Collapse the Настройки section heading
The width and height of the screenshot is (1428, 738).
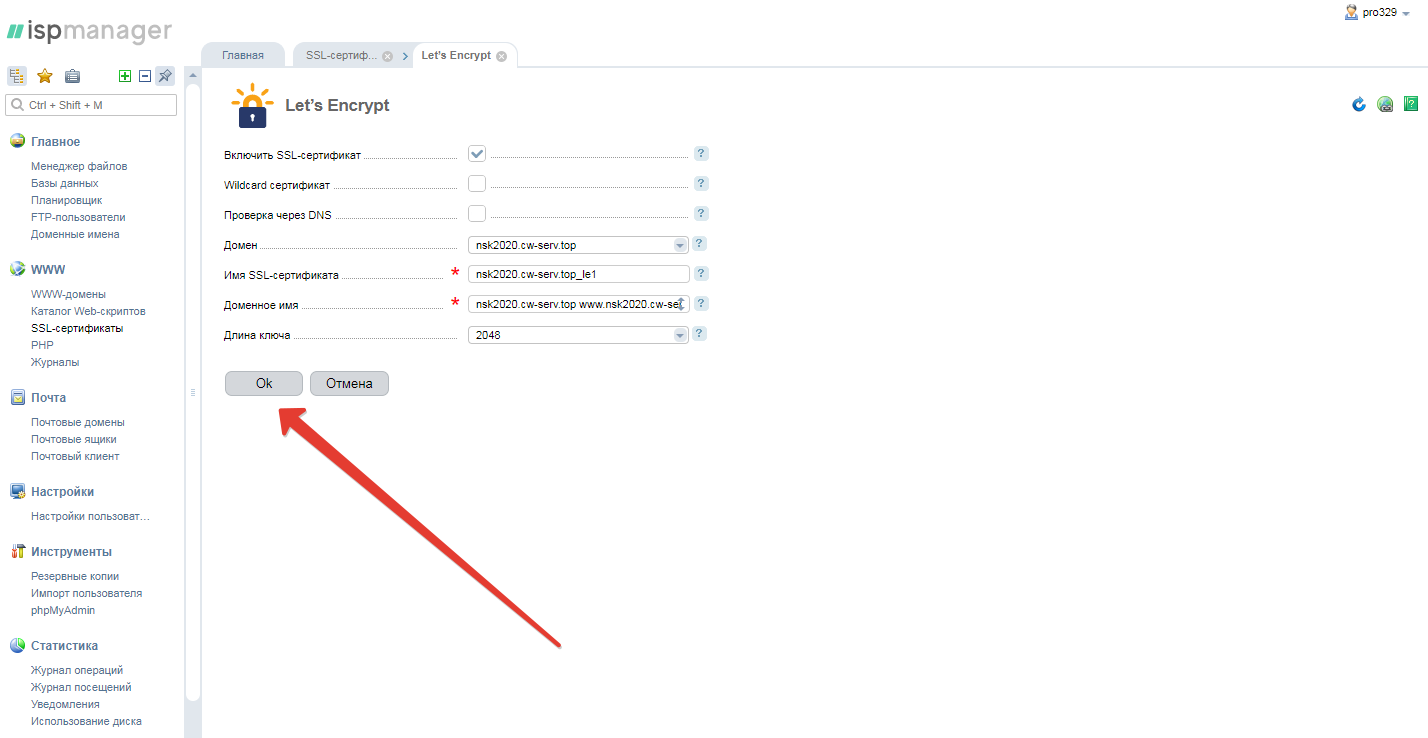pos(62,492)
